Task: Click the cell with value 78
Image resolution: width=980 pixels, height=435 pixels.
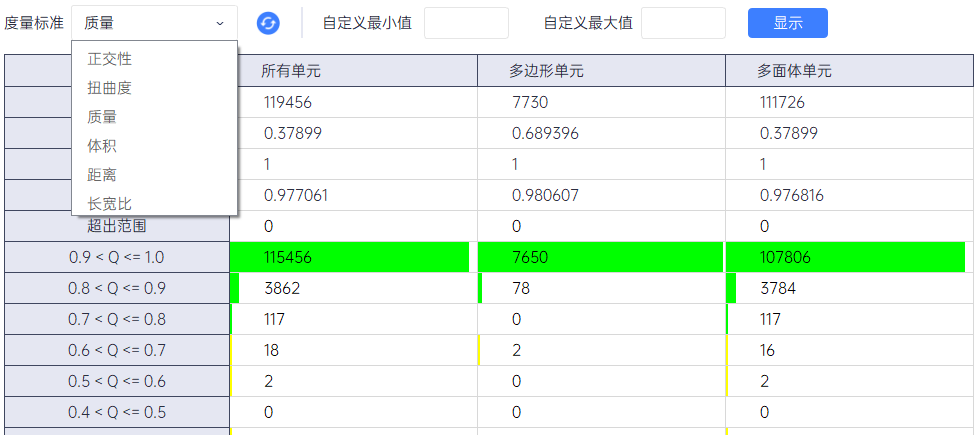Action: pos(601,288)
